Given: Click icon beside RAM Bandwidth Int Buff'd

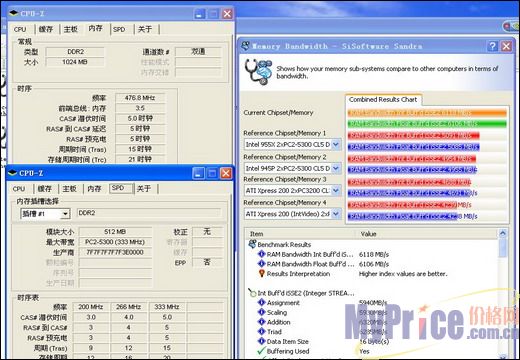Looking at the screenshot, I should pyautogui.click(x=262, y=254).
